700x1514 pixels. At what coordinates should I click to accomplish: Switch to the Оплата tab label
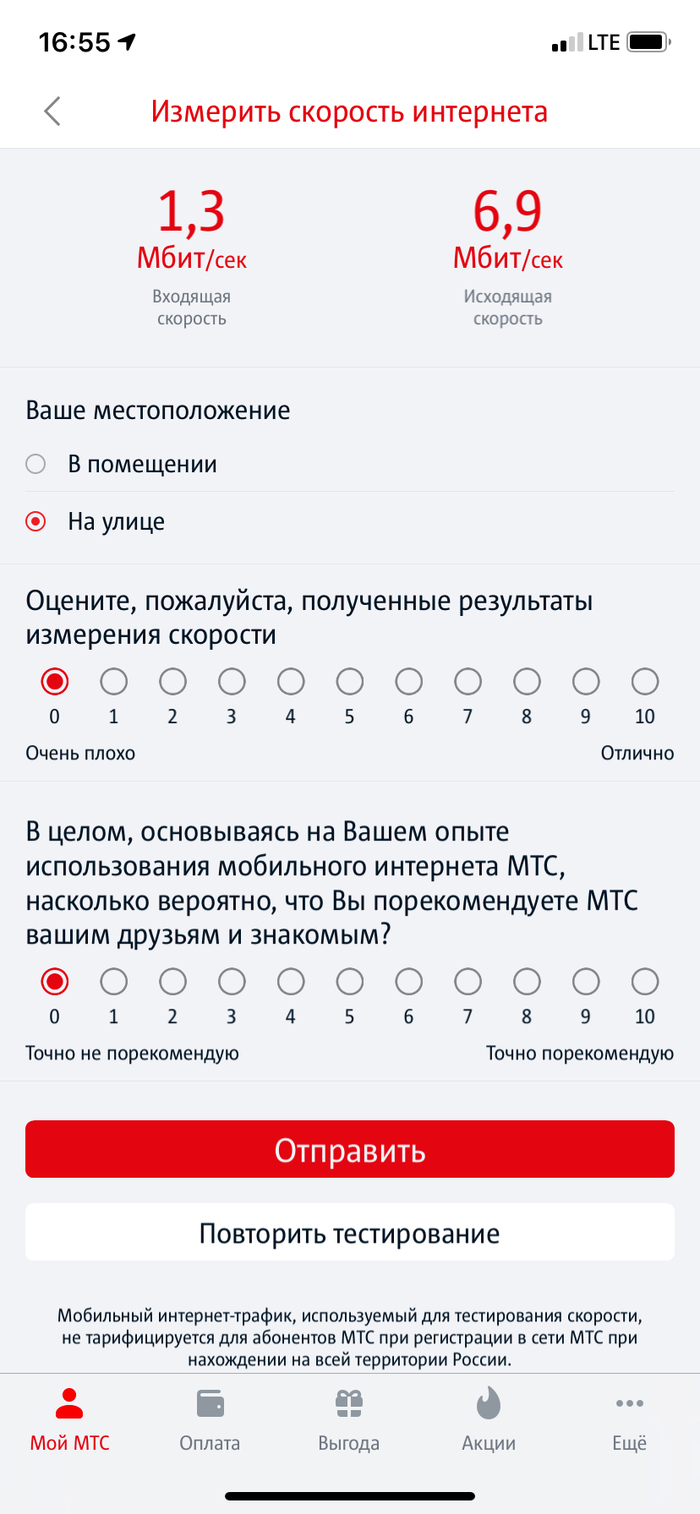(x=210, y=1443)
